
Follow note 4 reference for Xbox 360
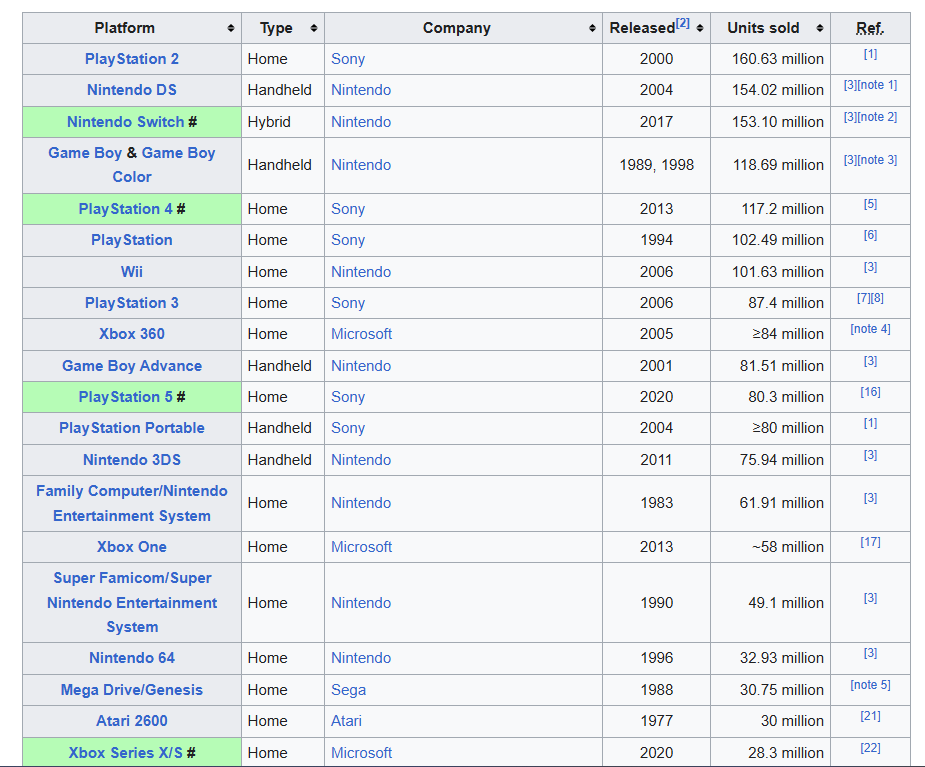pos(870,329)
